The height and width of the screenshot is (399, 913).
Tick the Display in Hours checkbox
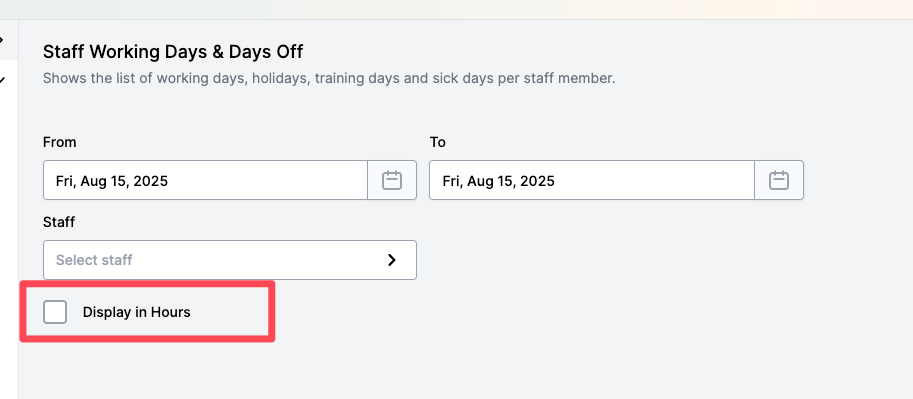tap(55, 312)
